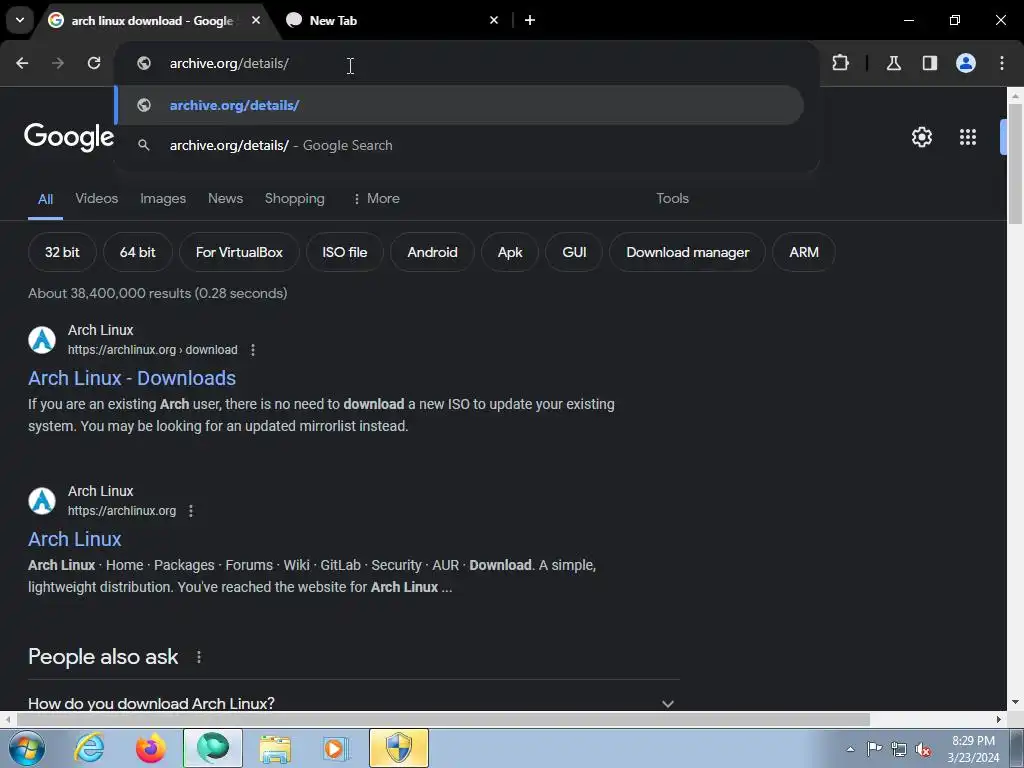This screenshot has width=1024, height=768.
Task: Open the 'Arch Linux' homepage result
Action: coord(75,539)
